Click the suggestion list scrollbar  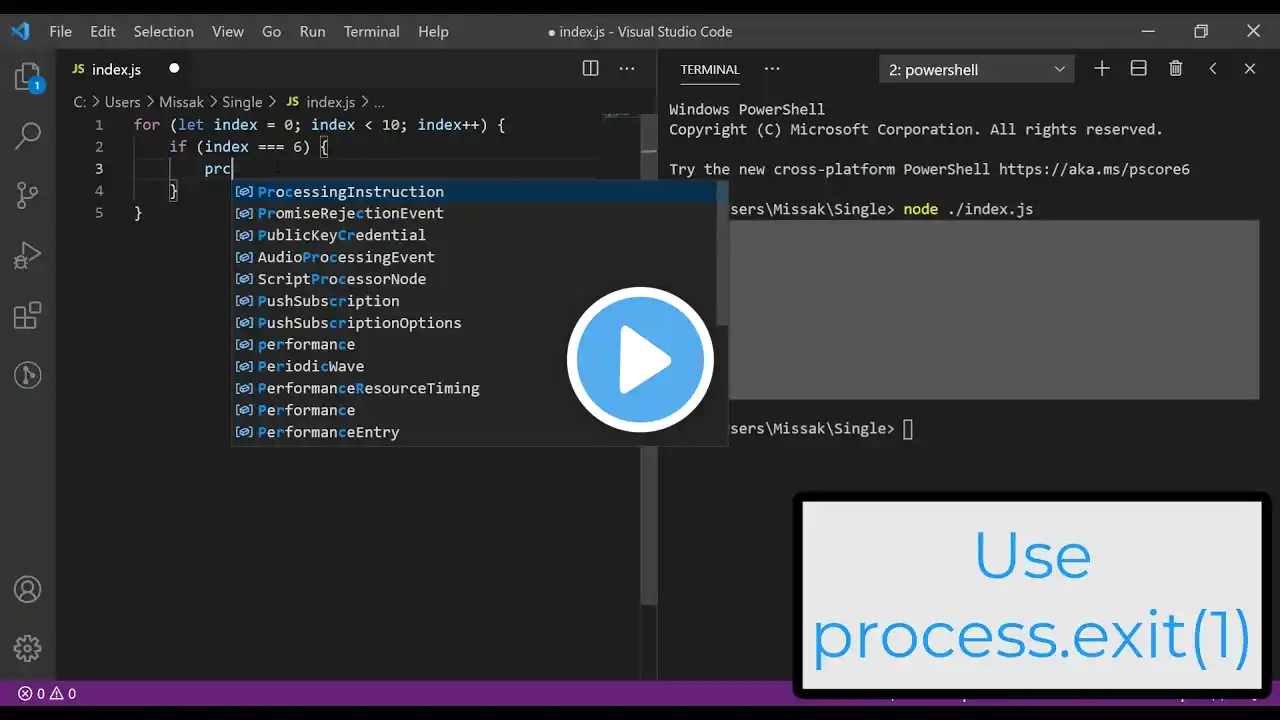tap(722, 255)
